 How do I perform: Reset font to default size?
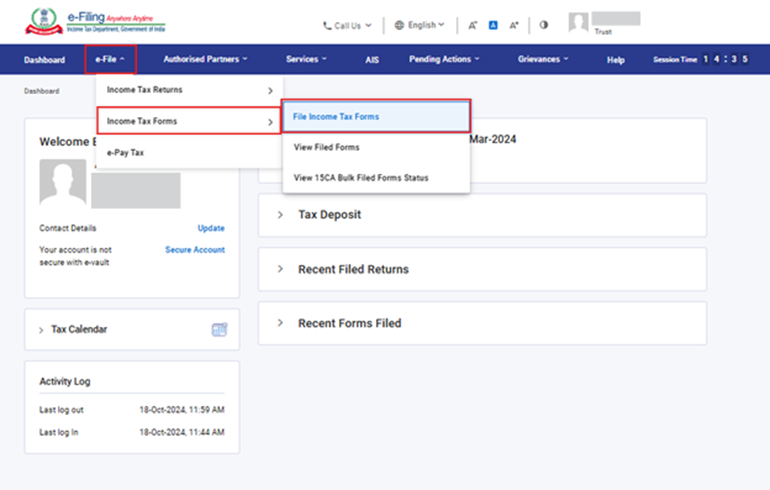click(x=493, y=24)
